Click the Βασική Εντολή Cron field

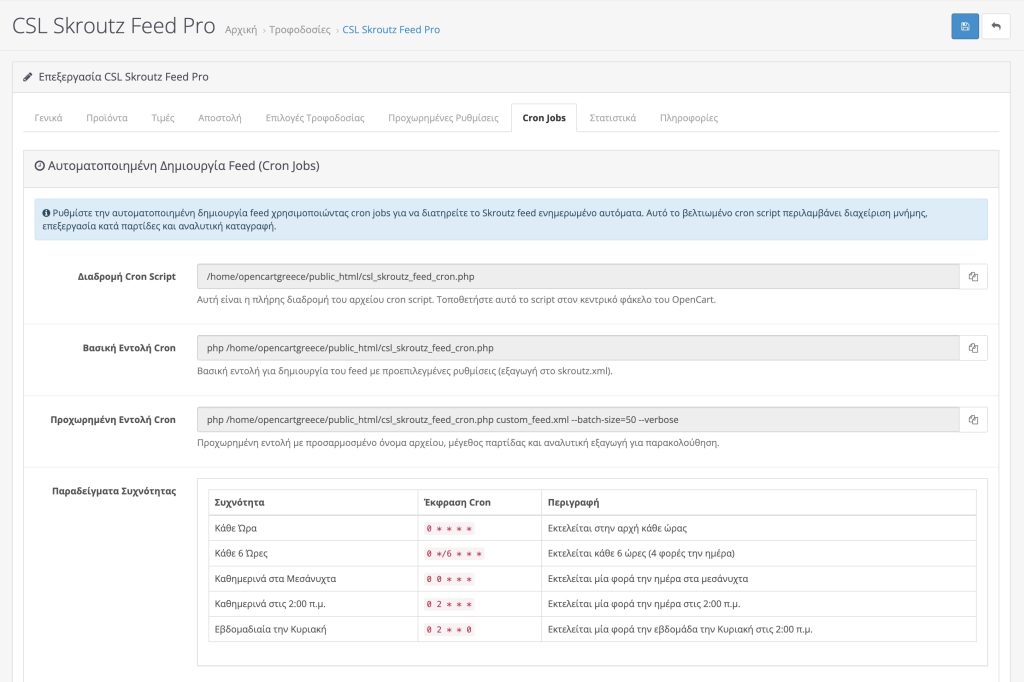[x=578, y=348]
